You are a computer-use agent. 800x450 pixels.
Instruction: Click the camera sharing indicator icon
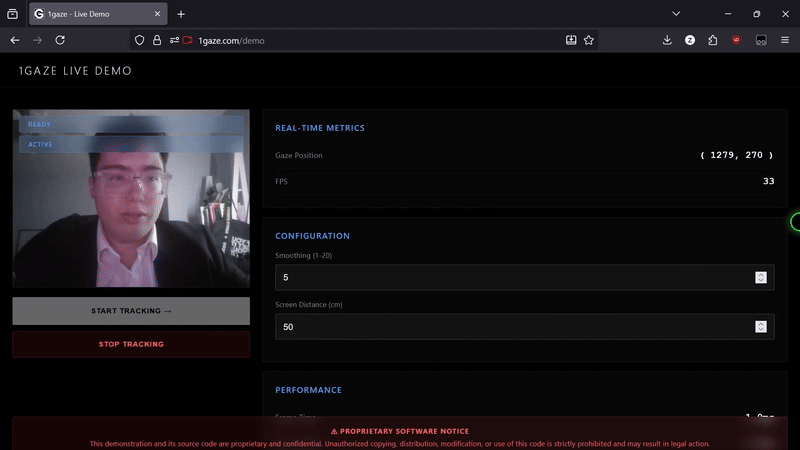click(x=187, y=40)
